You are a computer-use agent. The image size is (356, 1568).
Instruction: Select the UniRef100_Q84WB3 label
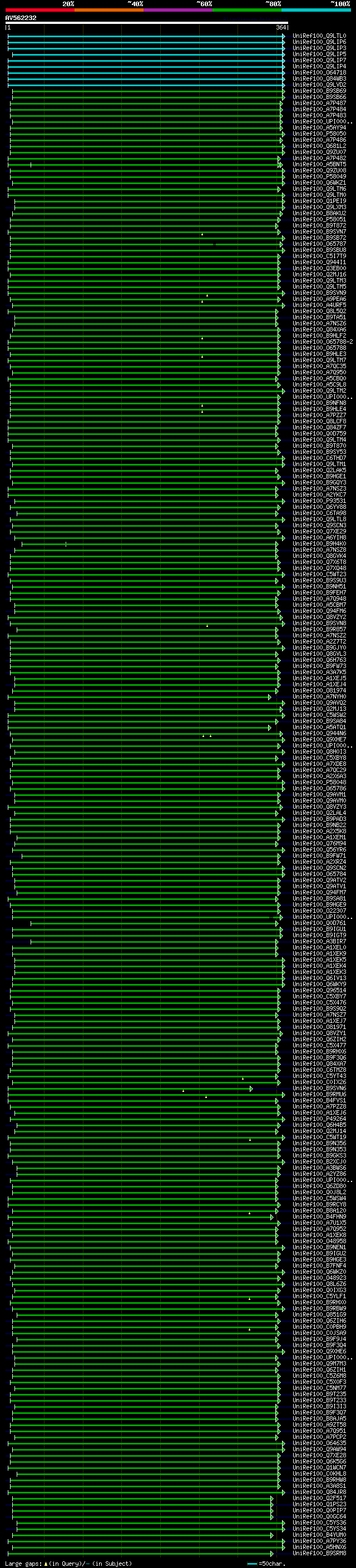[x=319, y=78]
